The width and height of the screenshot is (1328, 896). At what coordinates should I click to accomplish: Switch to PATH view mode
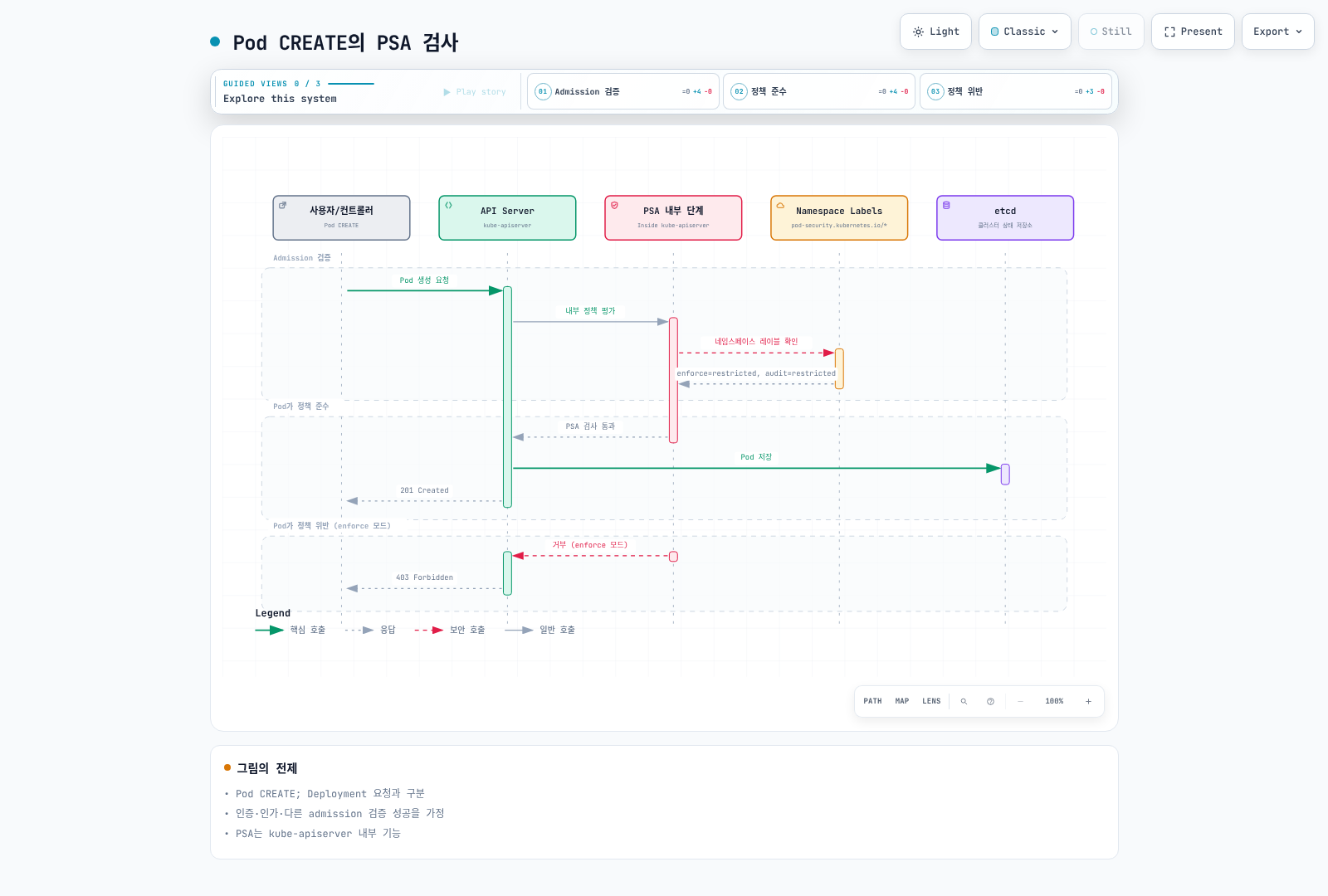click(872, 701)
